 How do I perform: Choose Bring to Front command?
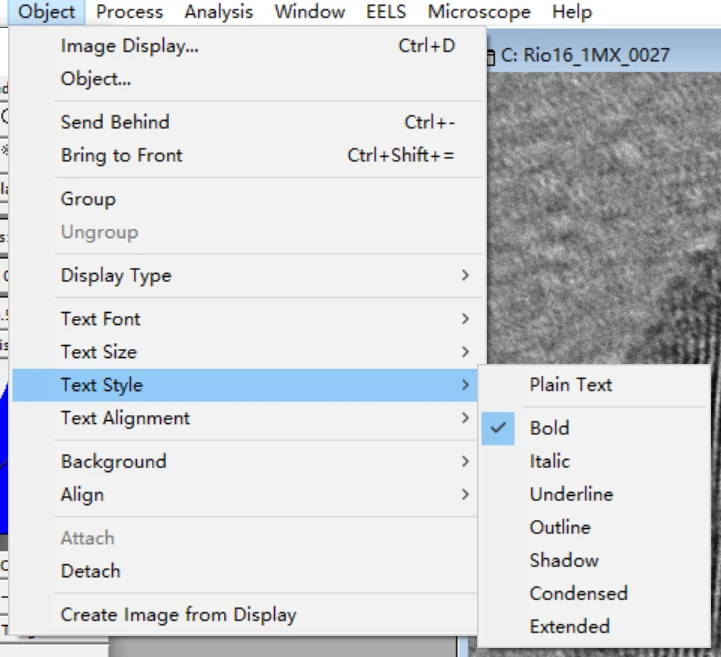[121, 156]
